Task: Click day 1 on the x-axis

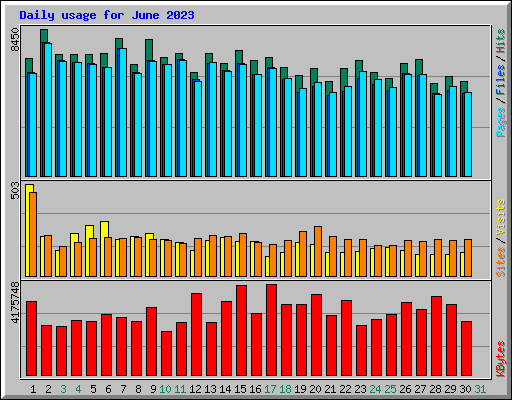Action: point(33,389)
